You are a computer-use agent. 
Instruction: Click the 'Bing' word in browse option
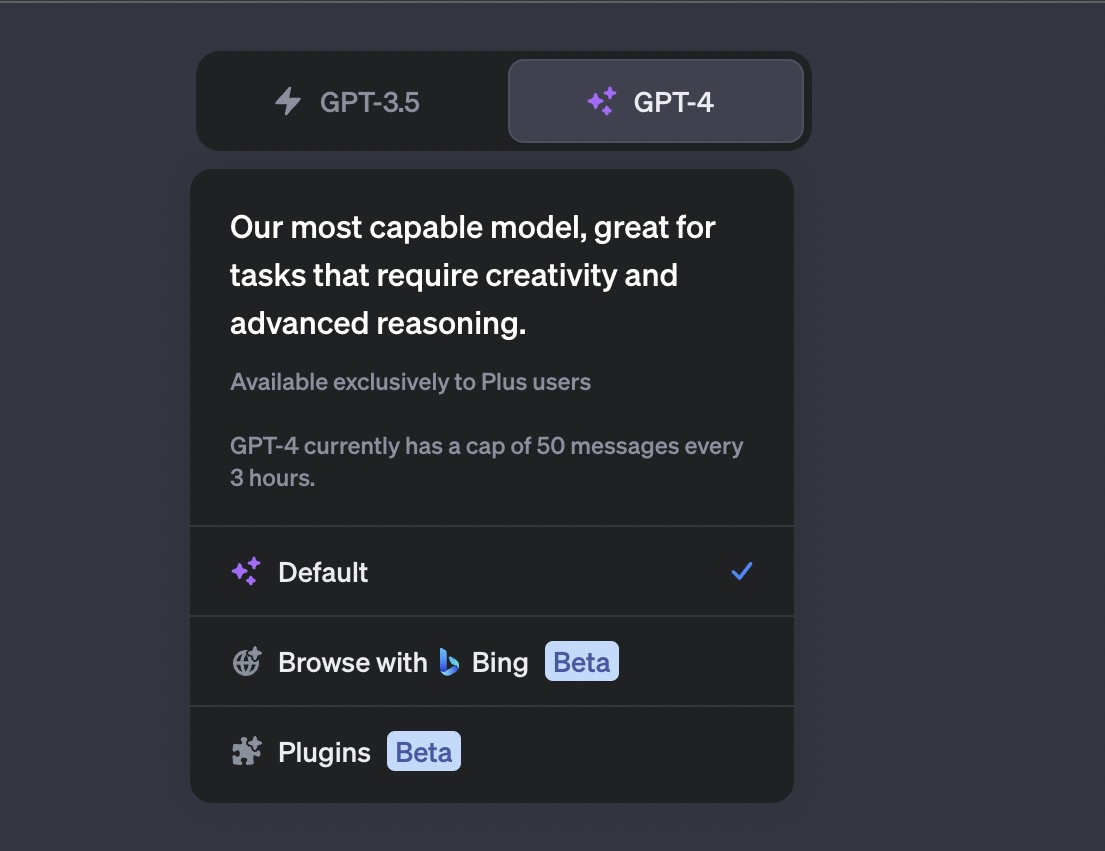point(500,662)
